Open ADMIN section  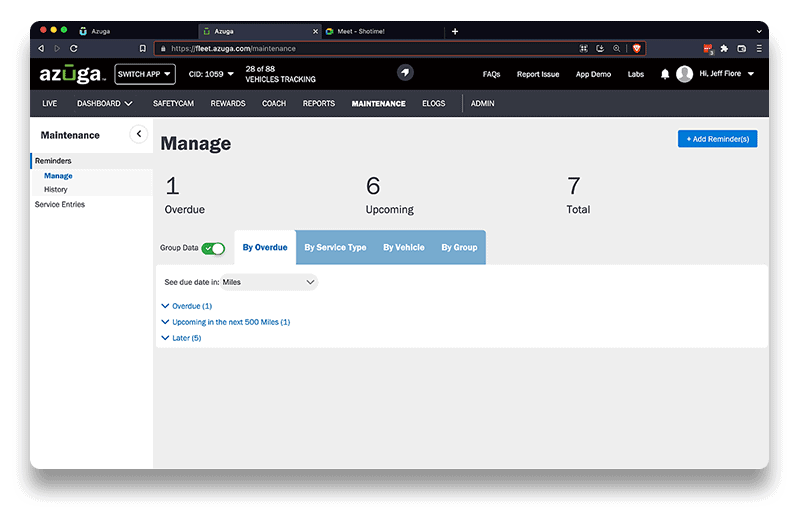click(483, 104)
